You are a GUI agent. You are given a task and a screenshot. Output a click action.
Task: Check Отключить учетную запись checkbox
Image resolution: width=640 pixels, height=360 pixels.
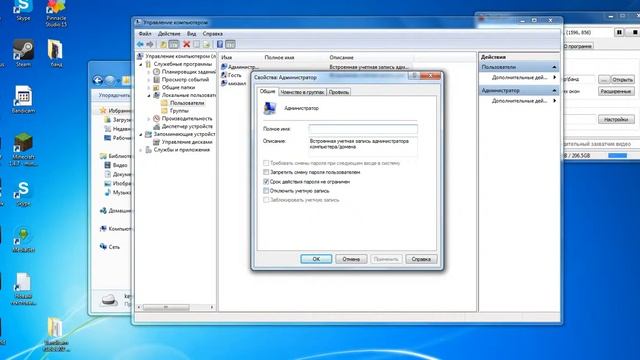click(266, 191)
